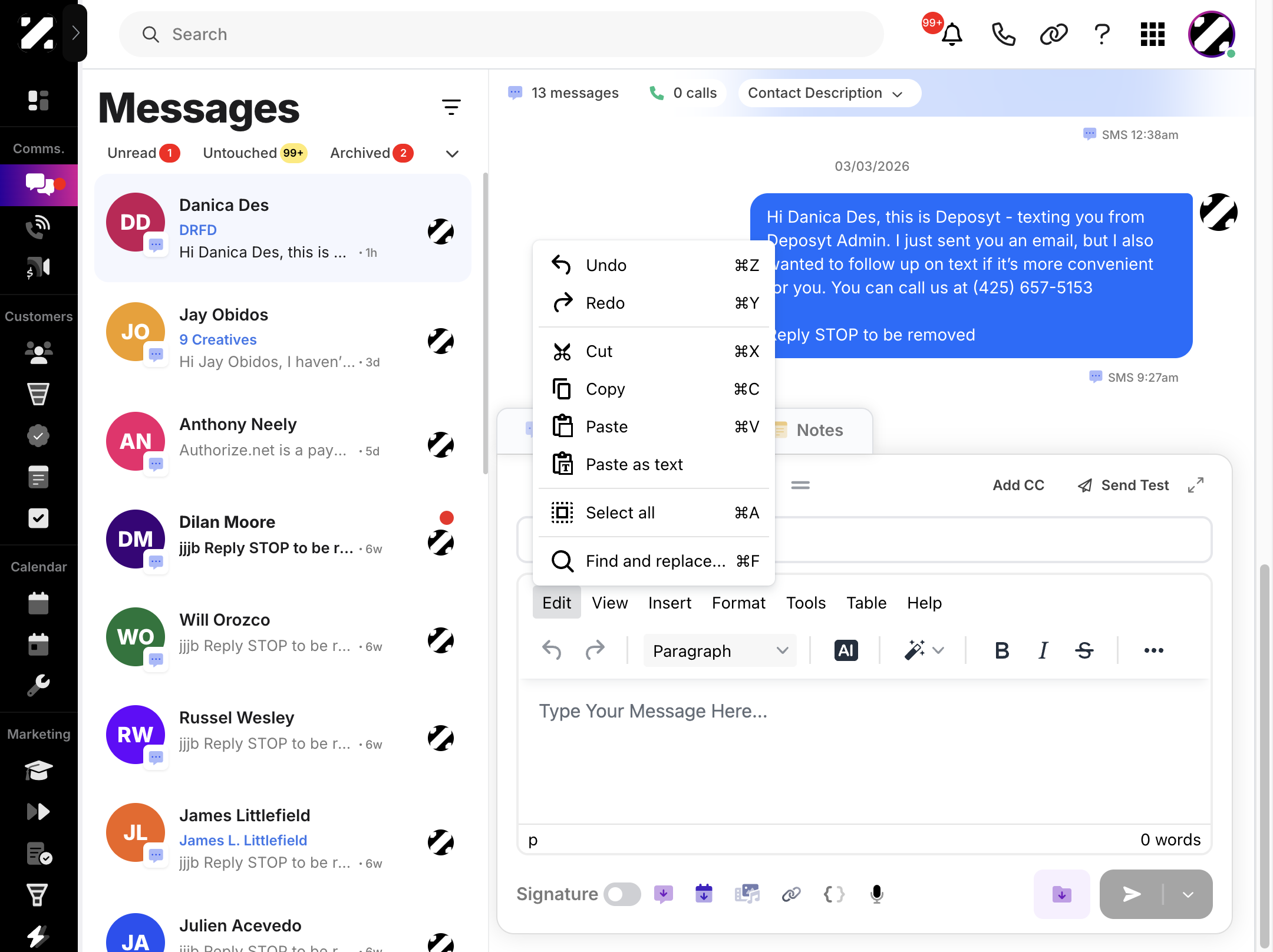Screen dimensions: 1273x952
Task: Open the apps grid icon
Action: 1152,34
